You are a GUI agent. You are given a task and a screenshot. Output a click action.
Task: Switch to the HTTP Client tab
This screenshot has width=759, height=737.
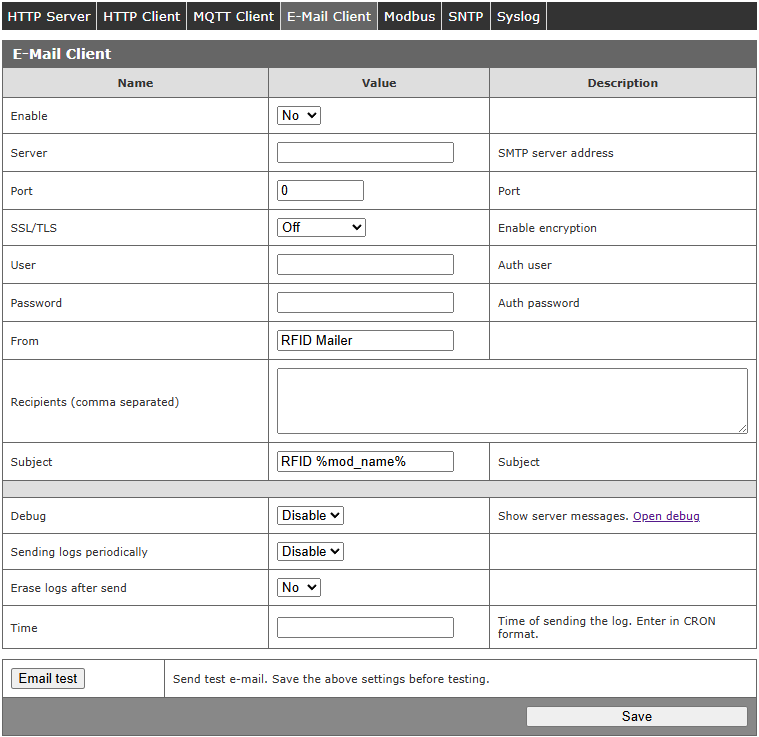142,16
